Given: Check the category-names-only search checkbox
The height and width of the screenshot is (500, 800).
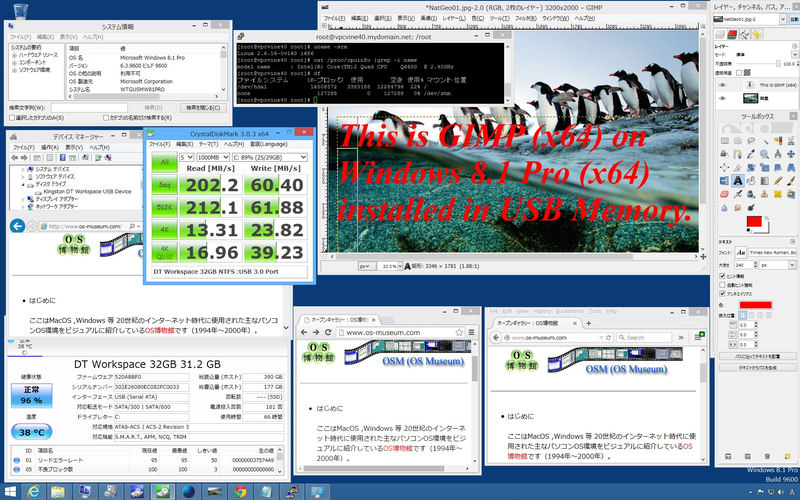Looking at the screenshot, I should (106, 118).
